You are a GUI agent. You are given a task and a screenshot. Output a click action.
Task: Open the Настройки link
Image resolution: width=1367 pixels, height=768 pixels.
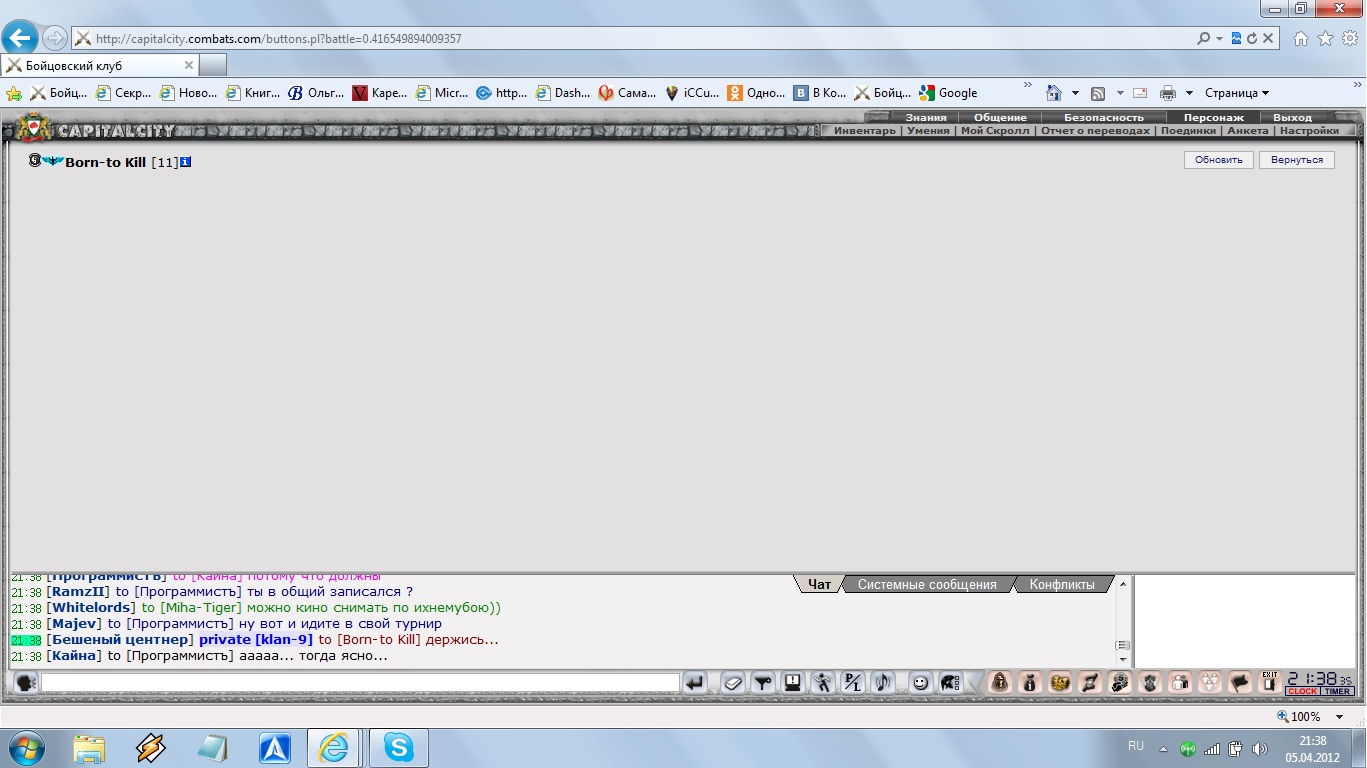pyautogui.click(x=1309, y=131)
